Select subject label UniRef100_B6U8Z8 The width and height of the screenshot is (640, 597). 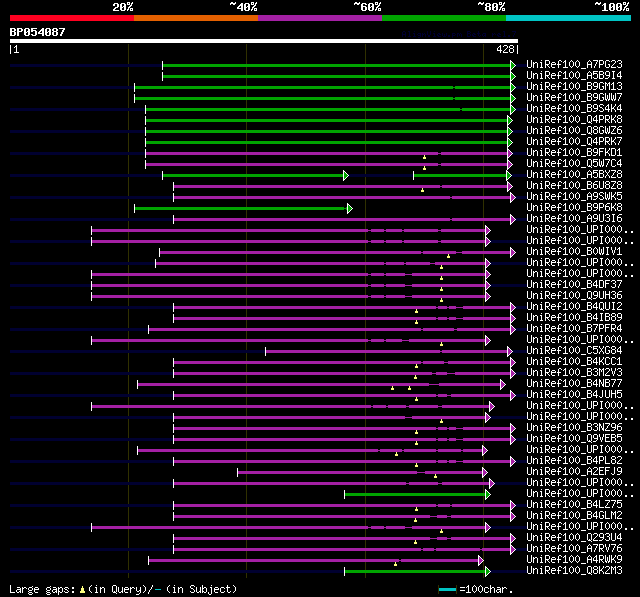(x=574, y=186)
